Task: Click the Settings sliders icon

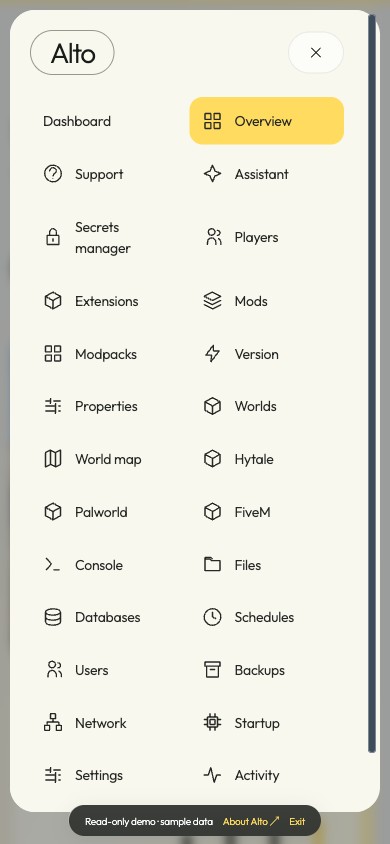Action: [x=53, y=776]
